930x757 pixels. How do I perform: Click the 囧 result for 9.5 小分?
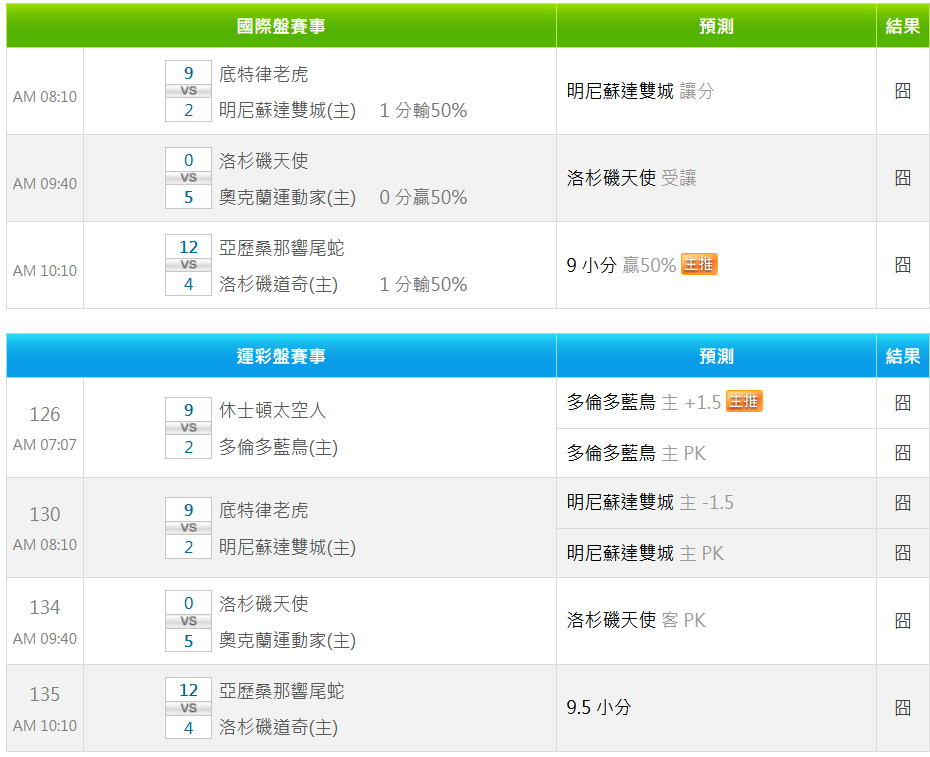(x=903, y=707)
